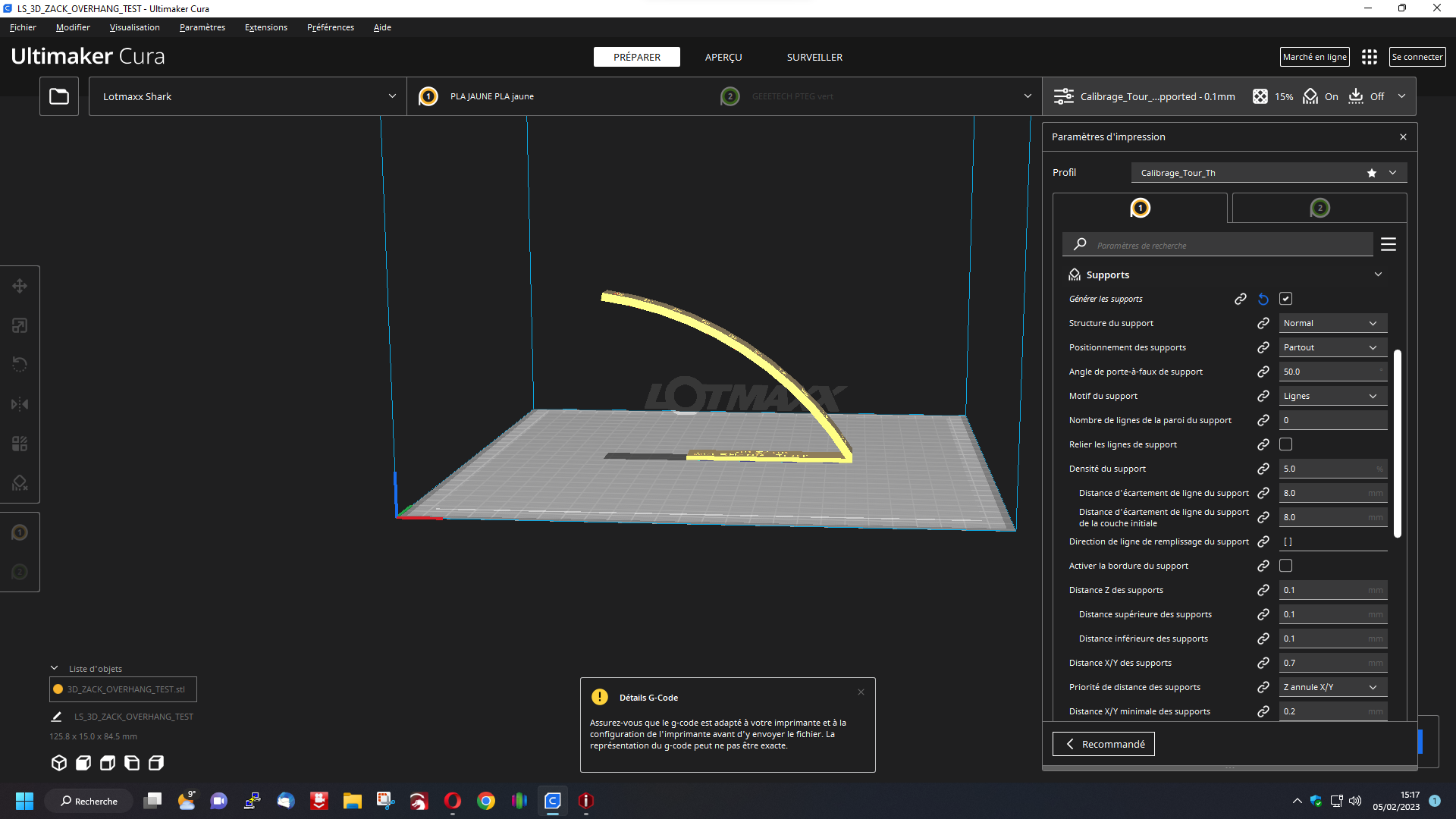The width and height of the screenshot is (1456, 819).
Task: Open the Structure du support dropdown
Action: click(x=1332, y=323)
